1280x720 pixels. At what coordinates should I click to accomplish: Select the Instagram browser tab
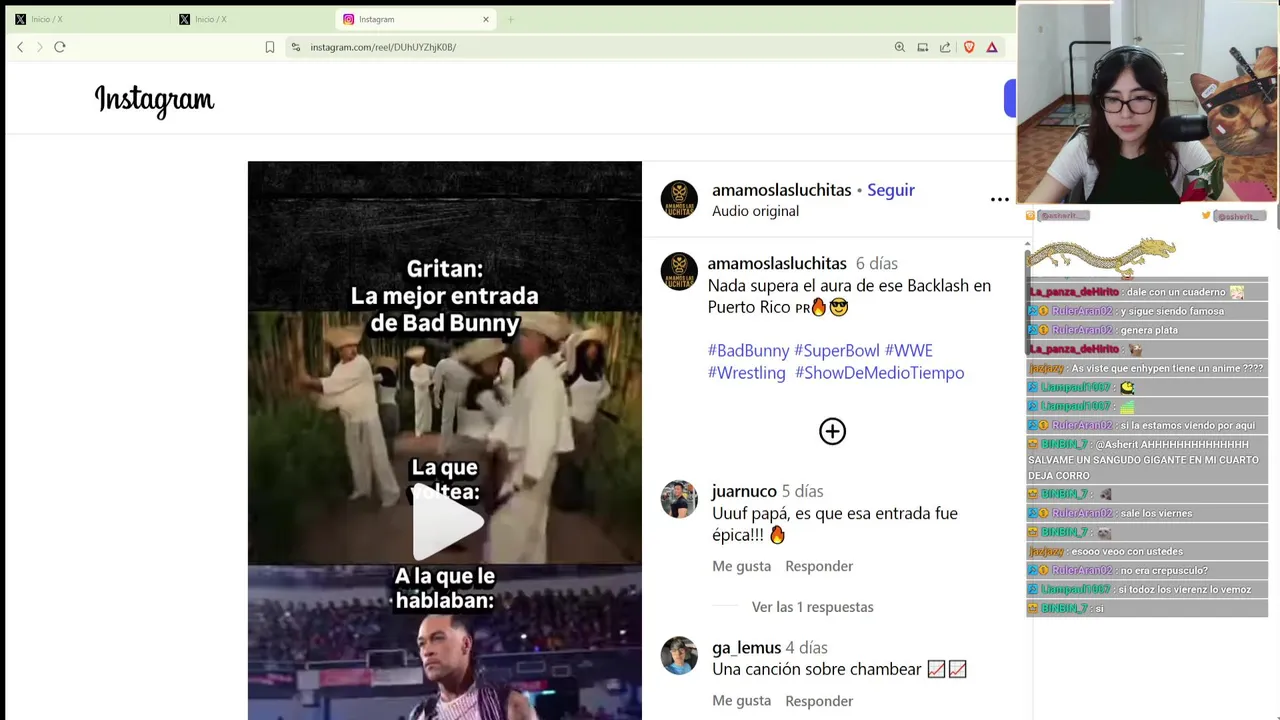(x=415, y=19)
